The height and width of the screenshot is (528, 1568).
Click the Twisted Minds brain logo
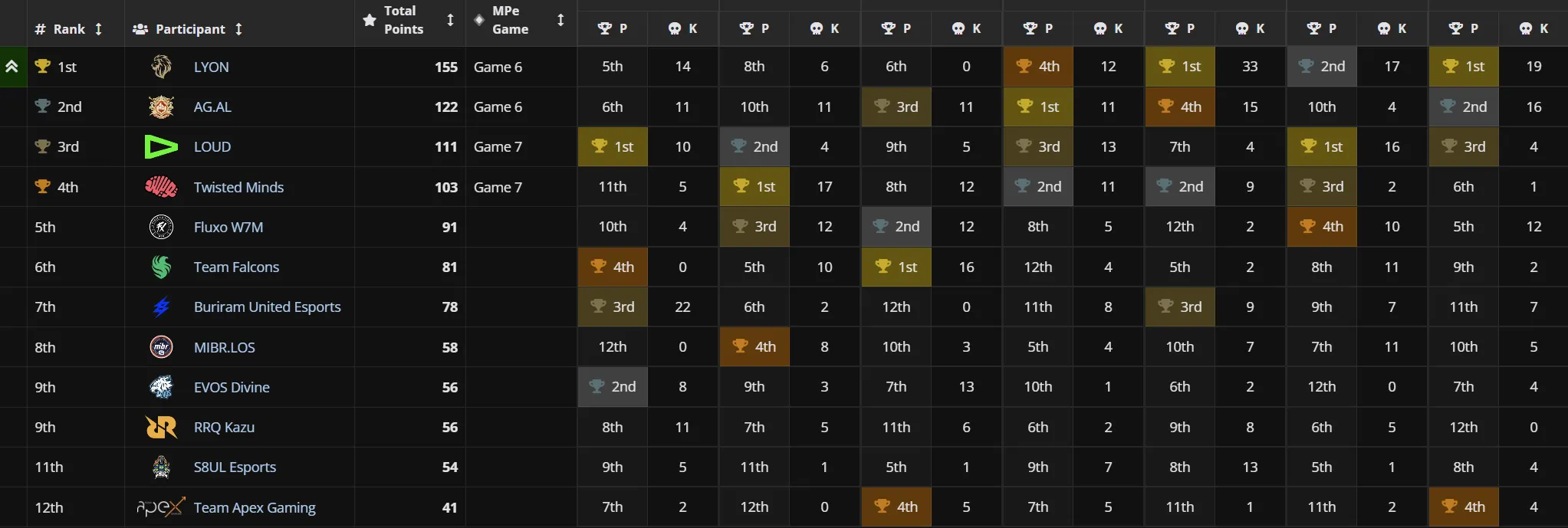[161, 187]
